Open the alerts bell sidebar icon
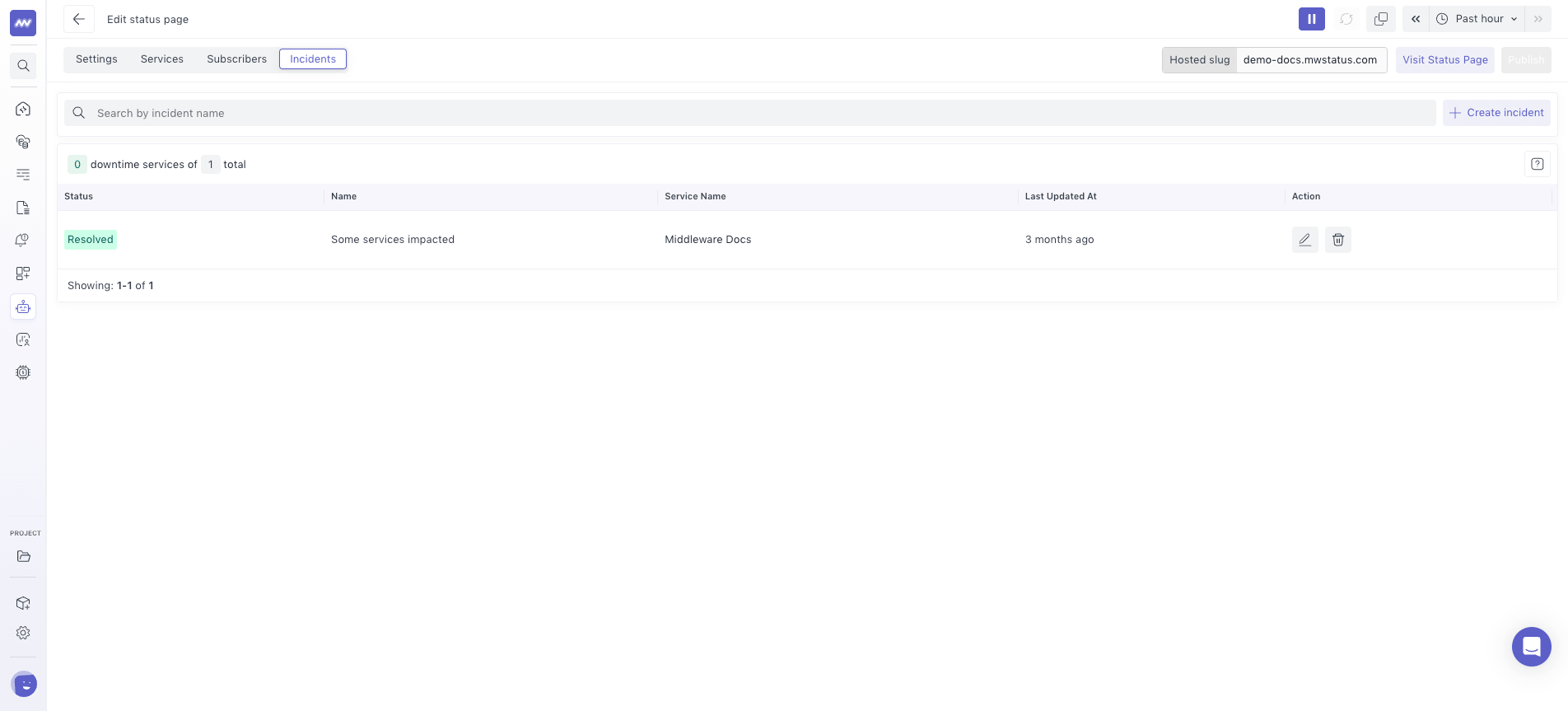 pos(23,241)
